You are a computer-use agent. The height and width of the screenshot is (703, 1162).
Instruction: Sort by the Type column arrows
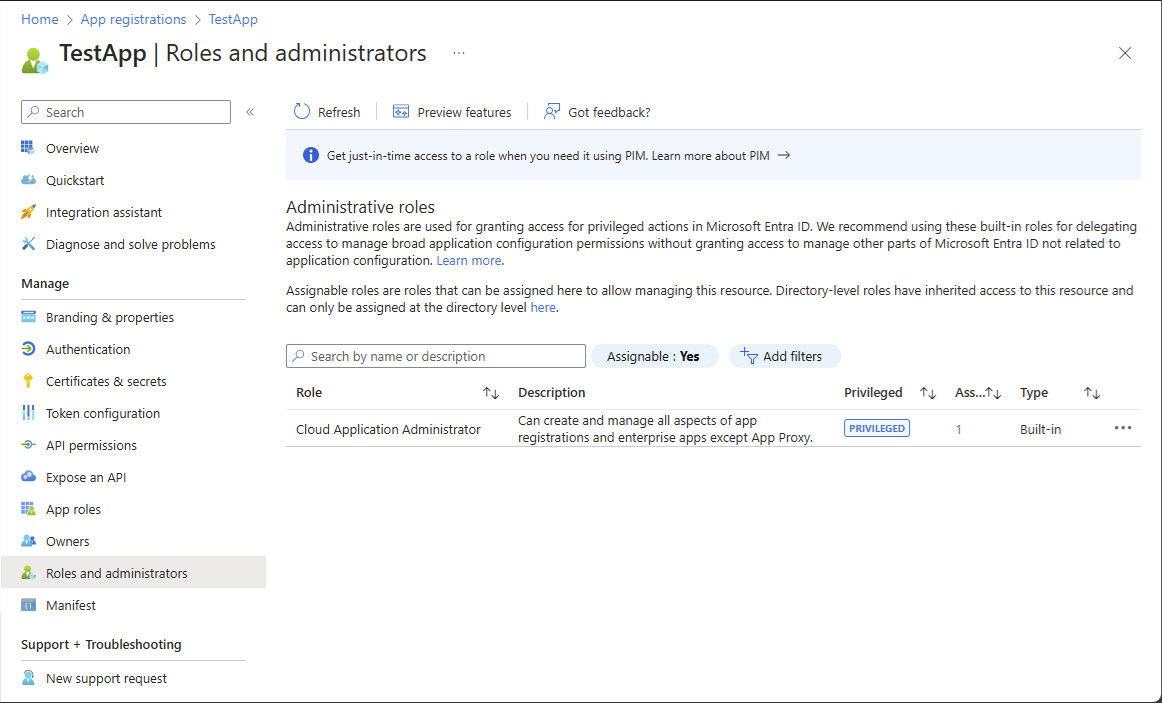pos(1092,393)
